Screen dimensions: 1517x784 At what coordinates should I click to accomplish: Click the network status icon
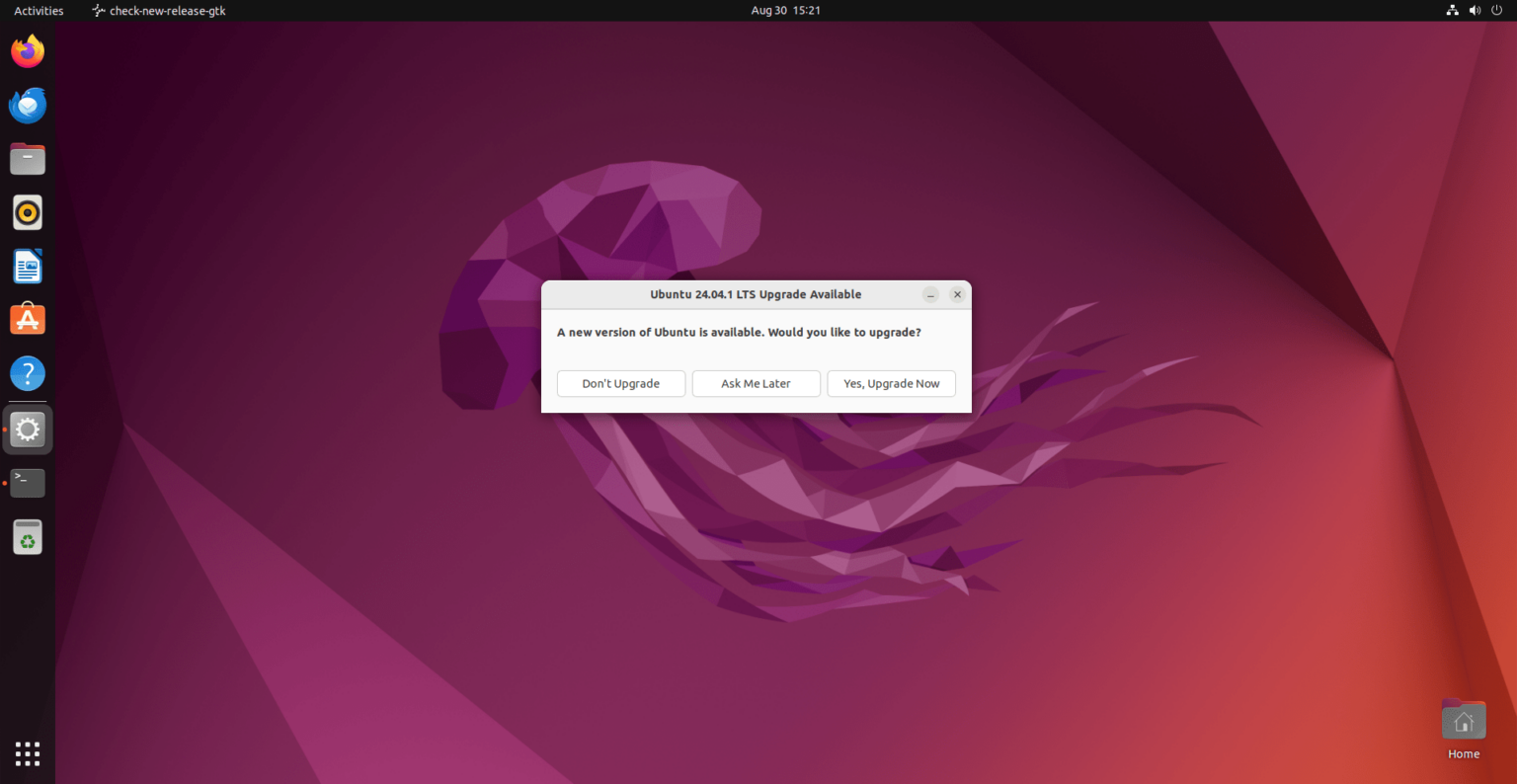(x=1452, y=10)
